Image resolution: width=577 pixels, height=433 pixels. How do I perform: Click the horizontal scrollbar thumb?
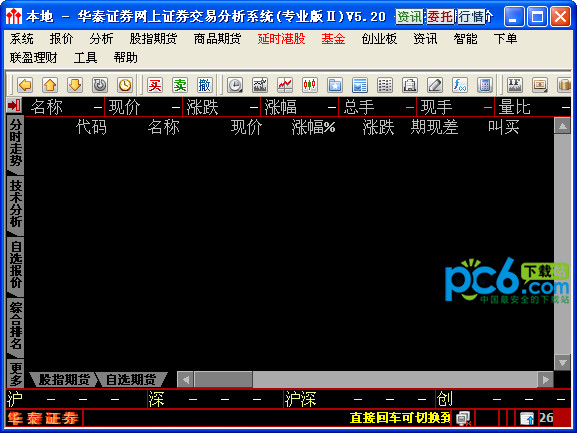223,380
